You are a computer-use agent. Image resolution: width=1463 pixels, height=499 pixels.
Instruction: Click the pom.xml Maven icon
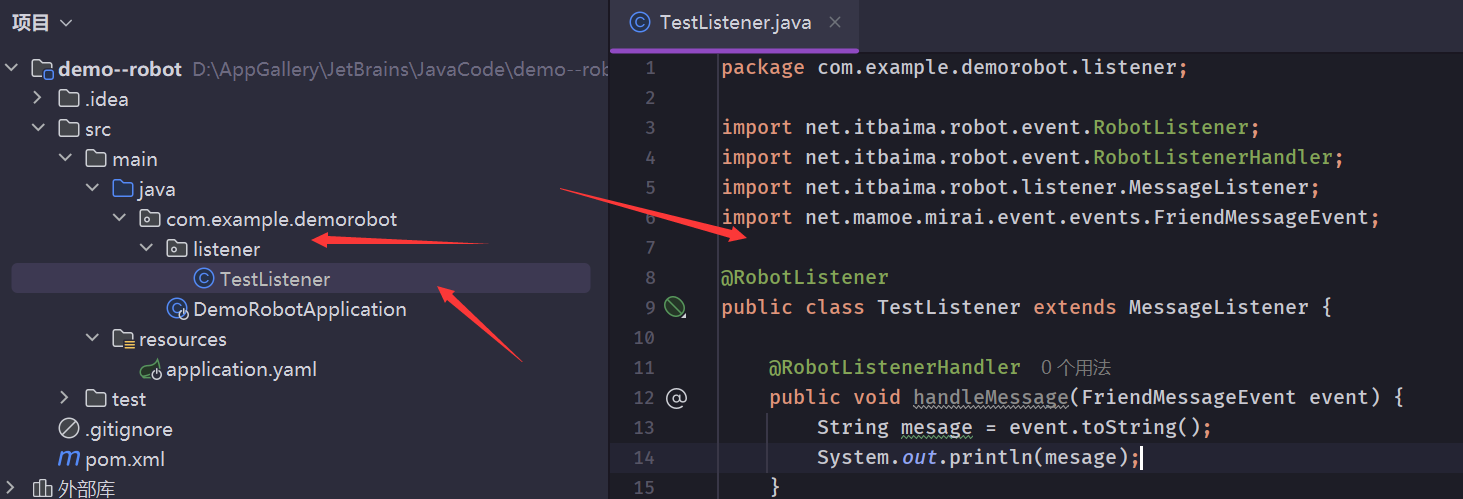[x=69, y=459]
